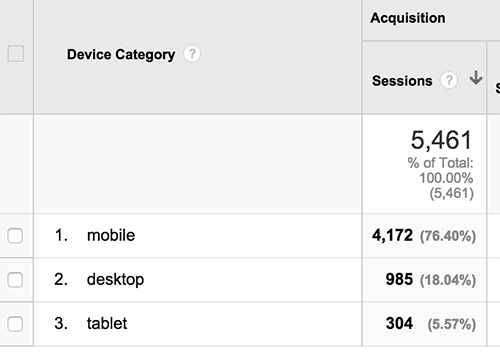
Task: Toggle the Sessions descending sort arrow
Action: 476,78
